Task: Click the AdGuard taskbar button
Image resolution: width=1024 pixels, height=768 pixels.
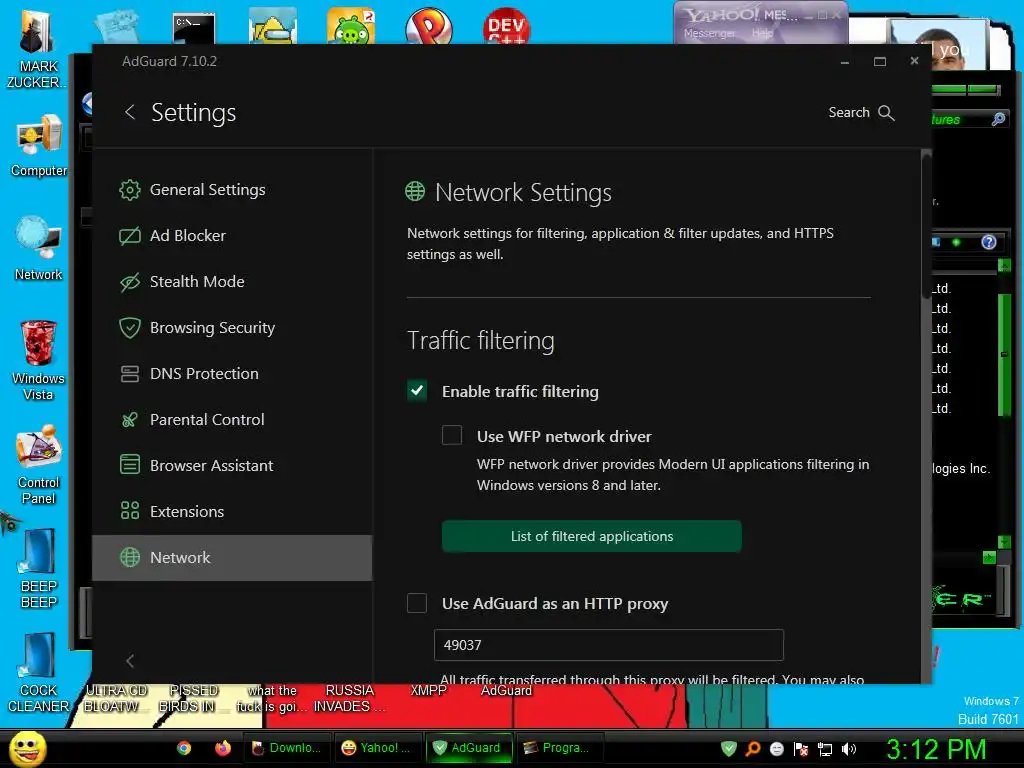Action: (468, 748)
